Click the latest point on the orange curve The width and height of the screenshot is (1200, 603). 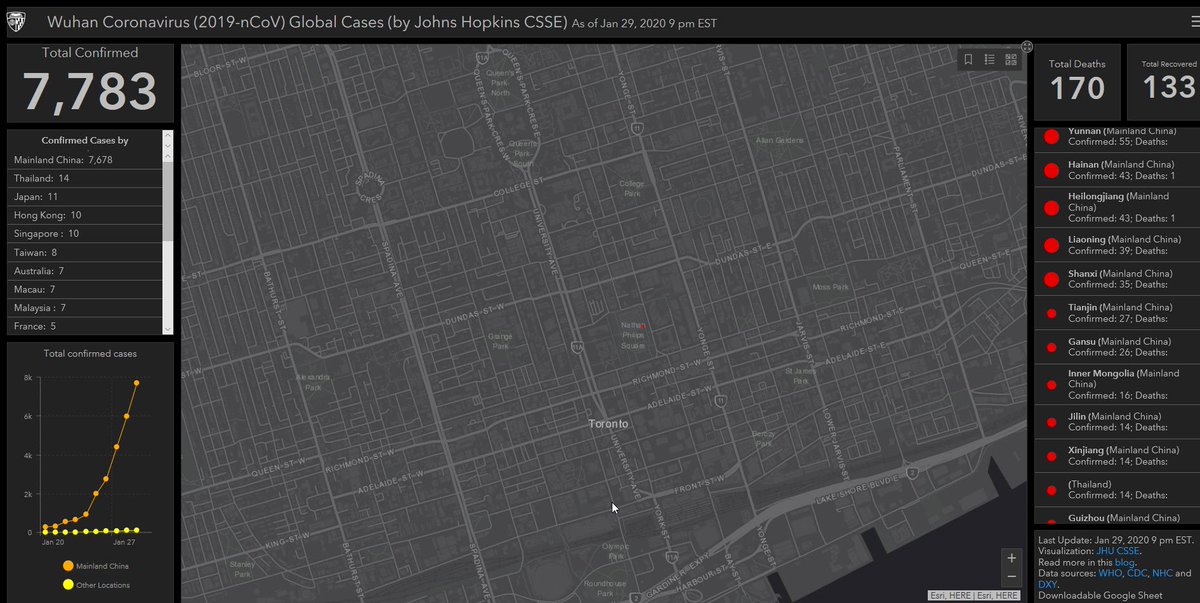pos(137,383)
